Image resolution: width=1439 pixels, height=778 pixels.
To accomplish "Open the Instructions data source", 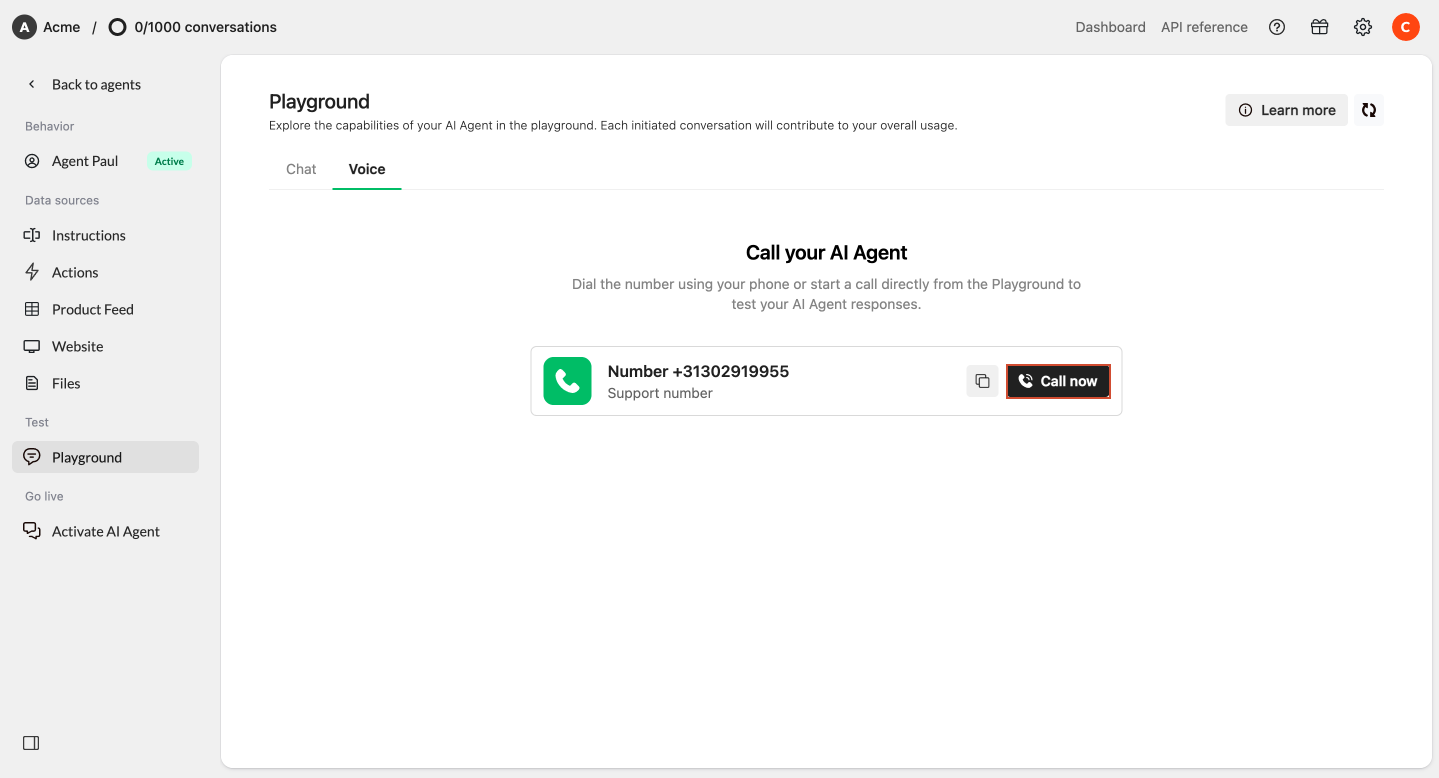I will click(105, 235).
